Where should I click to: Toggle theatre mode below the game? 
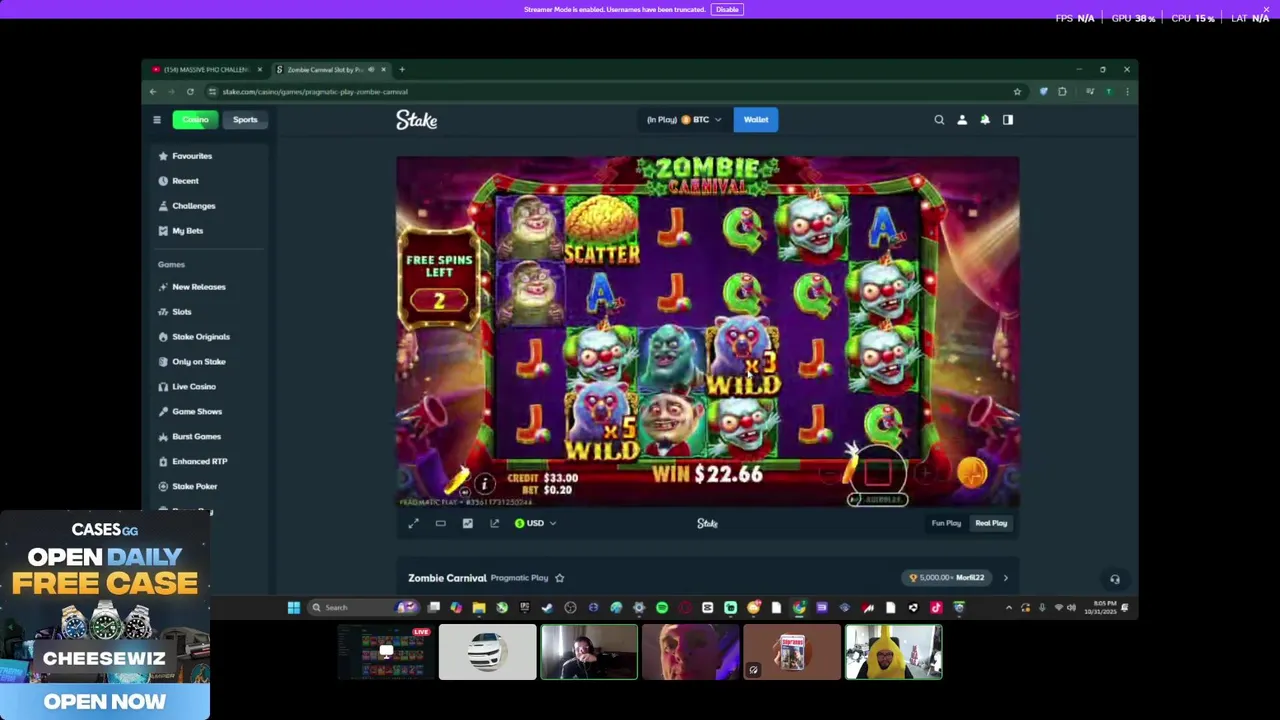pyautogui.click(x=440, y=523)
